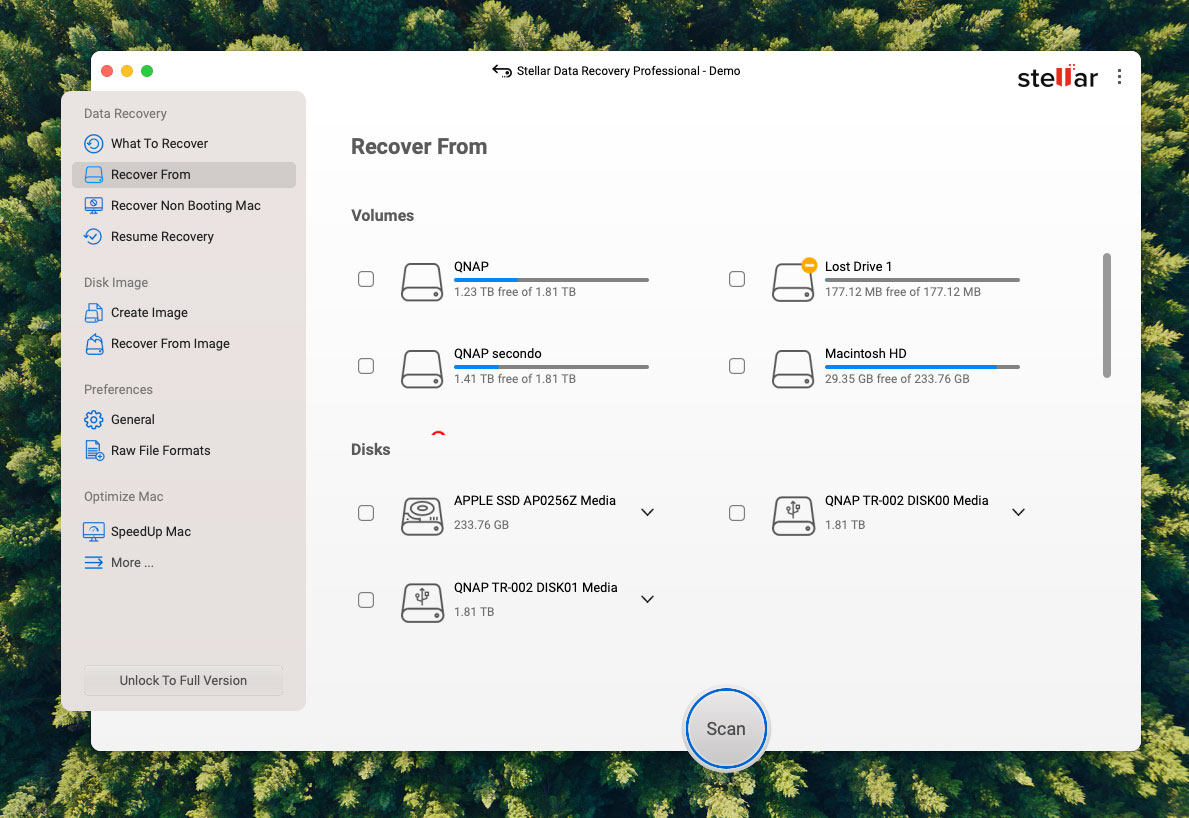The height and width of the screenshot is (818, 1189).
Task: Open More ... options label
Action: click(x=132, y=563)
